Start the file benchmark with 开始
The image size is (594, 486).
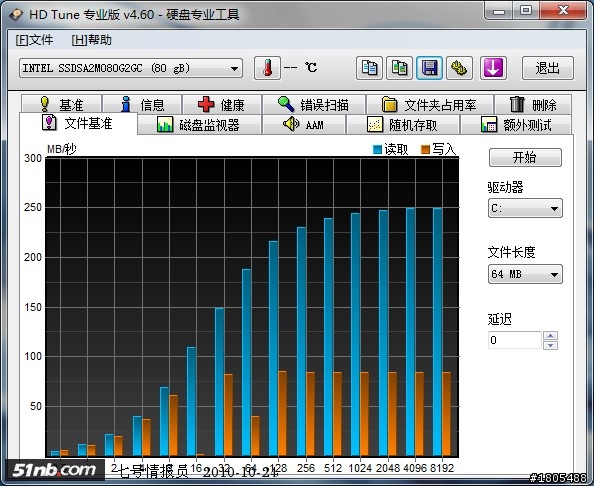coord(525,157)
